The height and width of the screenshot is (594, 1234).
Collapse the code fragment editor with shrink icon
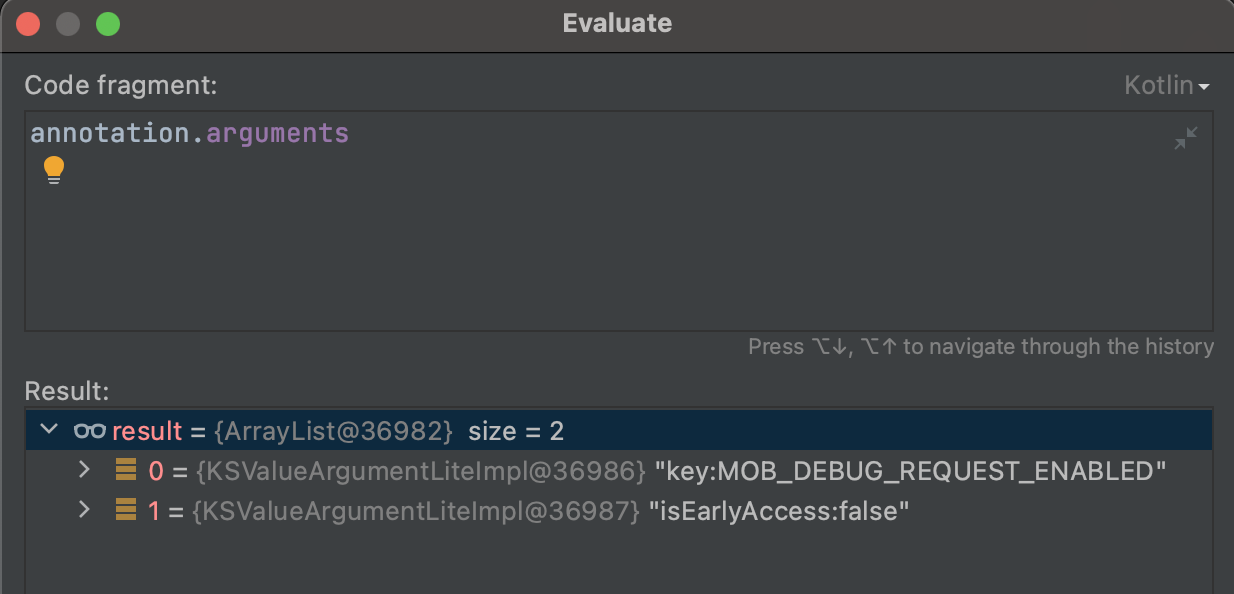(1186, 139)
